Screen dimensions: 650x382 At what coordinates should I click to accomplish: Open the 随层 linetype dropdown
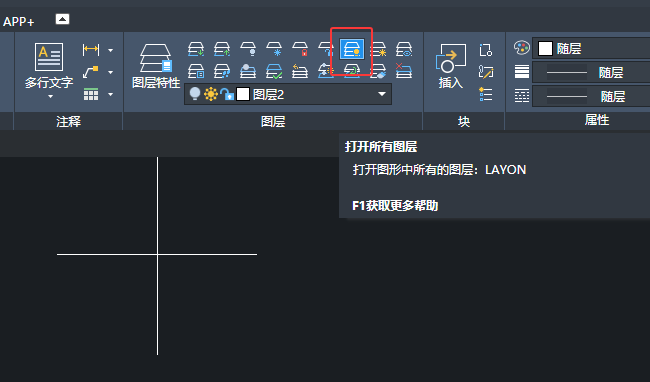591,96
